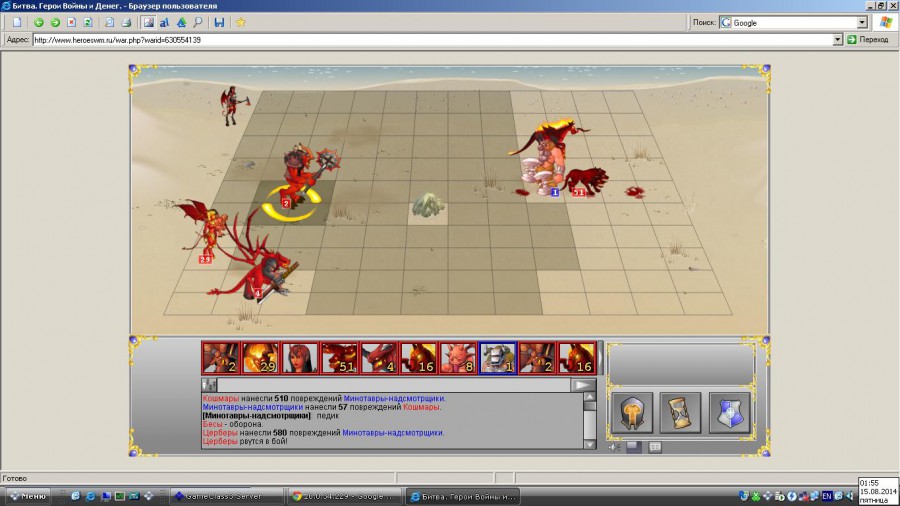Click the demon hero holding an axe
This screenshot has width=900, height=506.
232,106
